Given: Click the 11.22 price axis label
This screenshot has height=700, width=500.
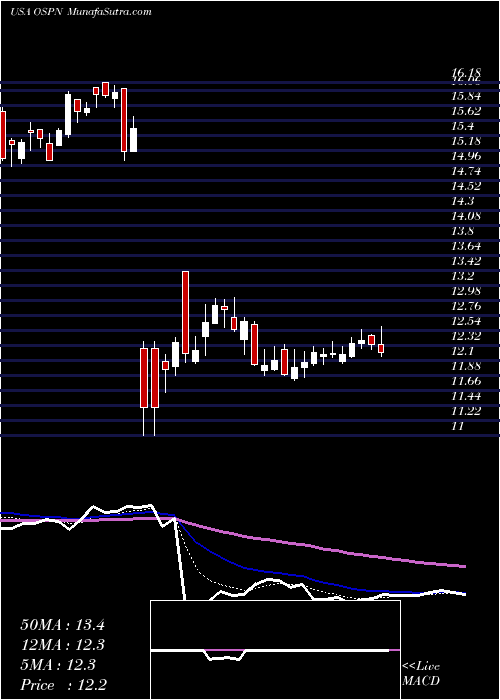Looking at the screenshot, I should pyautogui.click(x=466, y=411).
